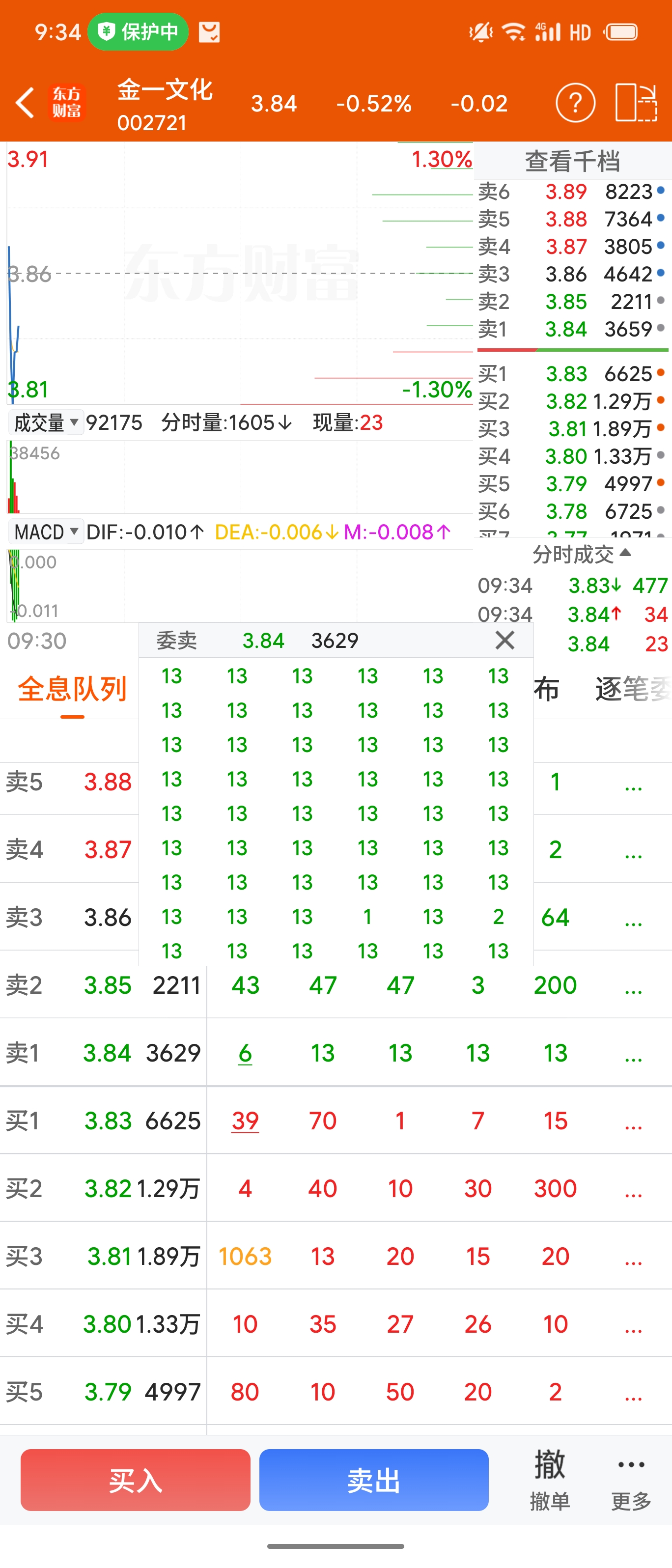Tap the 300 order in 买2 queue
Viewport: 672px width, 1568px height.
click(555, 1188)
